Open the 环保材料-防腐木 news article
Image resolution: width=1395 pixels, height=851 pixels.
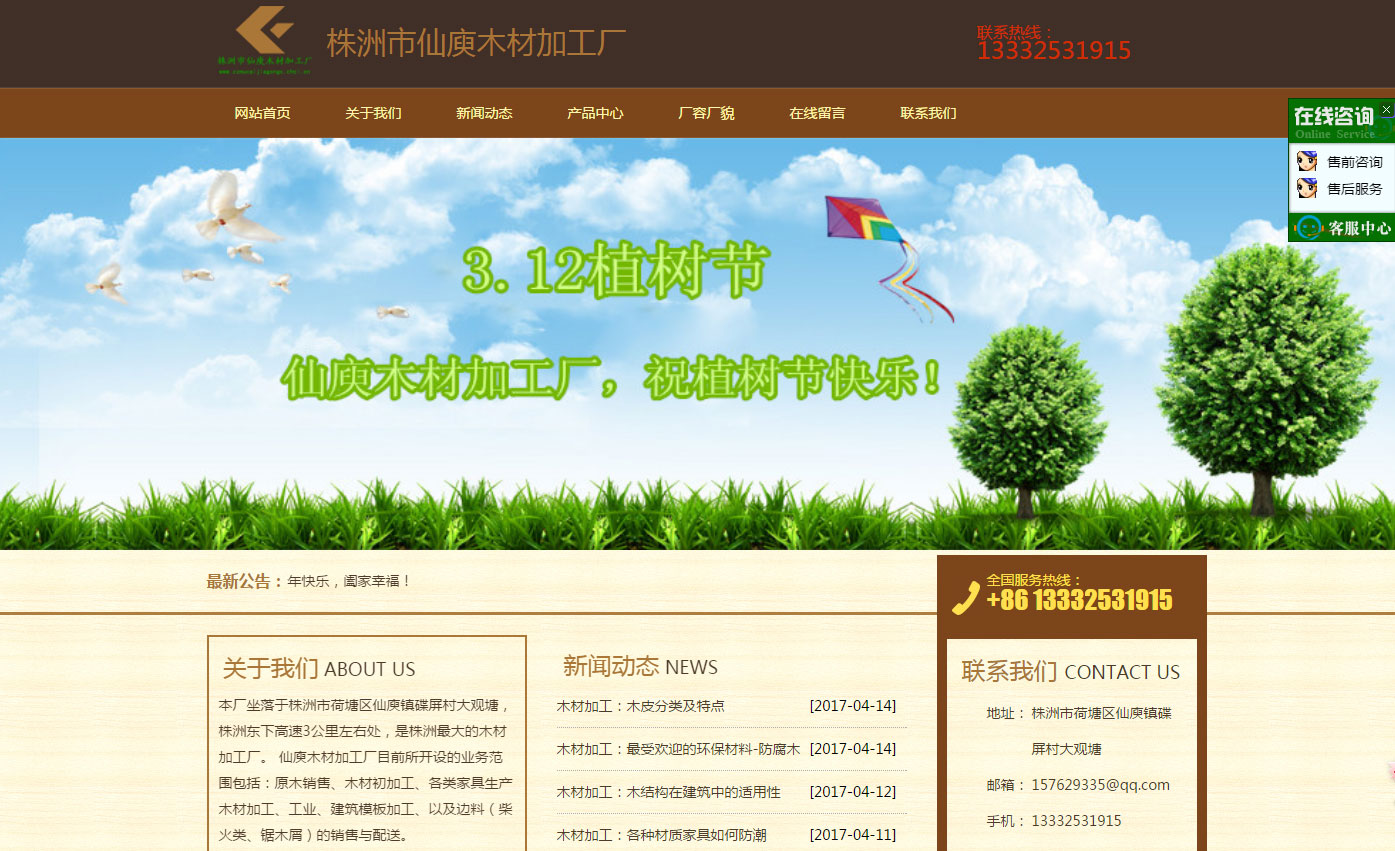678,749
